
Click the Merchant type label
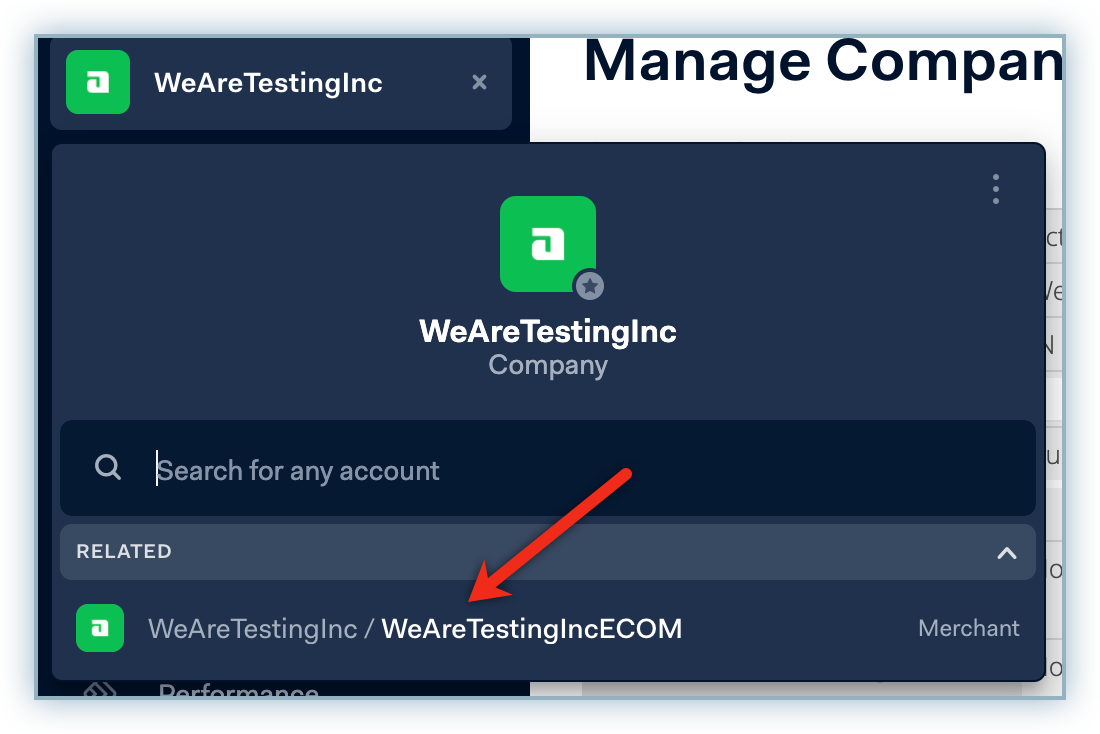pyautogui.click(x=968, y=628)
